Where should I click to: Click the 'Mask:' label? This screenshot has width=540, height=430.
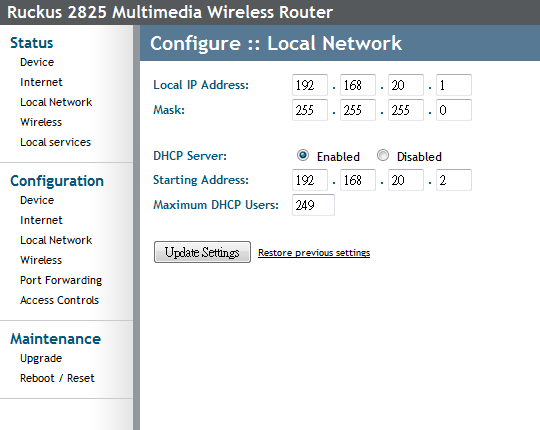pyautogui.click(x=169, y=110)
